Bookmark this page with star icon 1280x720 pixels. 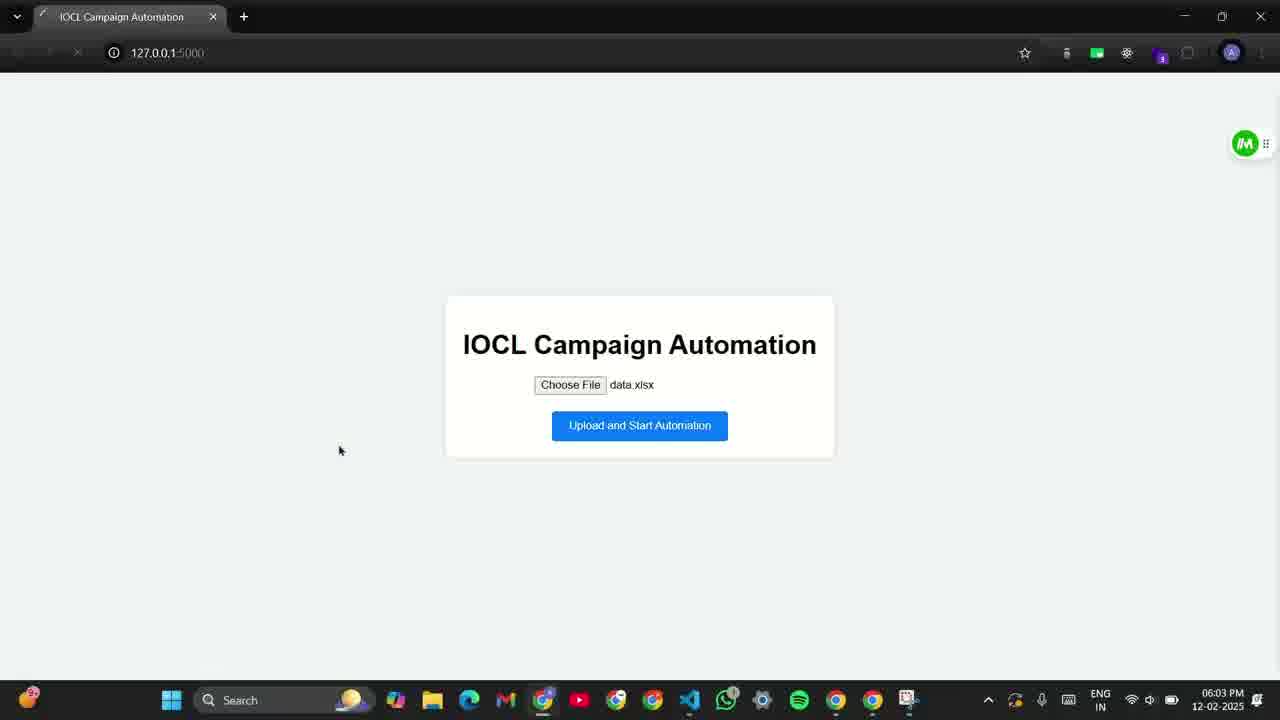(x=1024, y=53)
